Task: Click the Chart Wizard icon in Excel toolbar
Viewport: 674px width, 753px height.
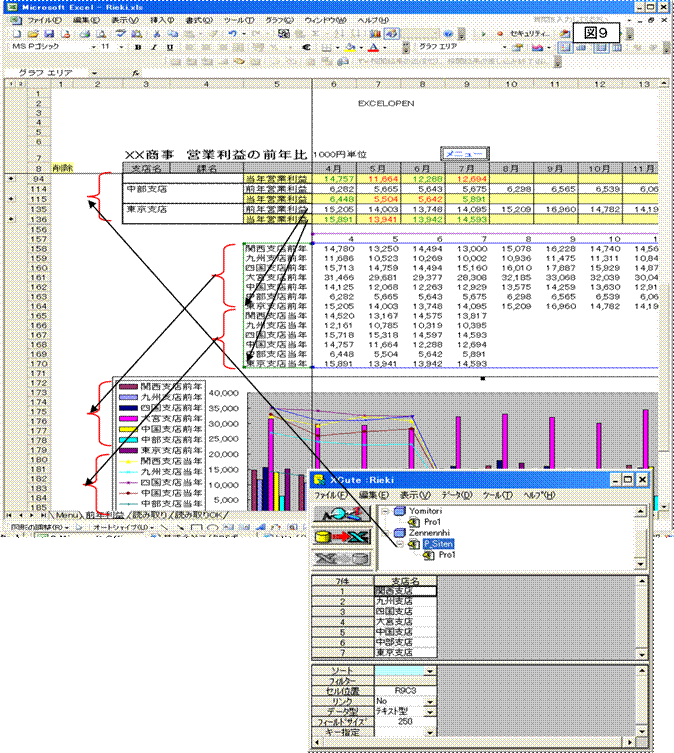Action: tap(375, 34)
